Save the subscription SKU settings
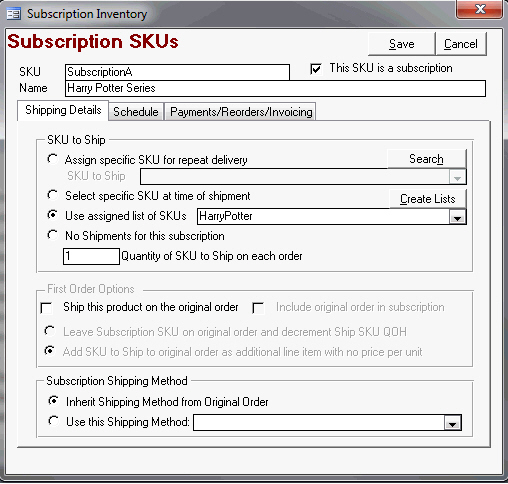 pyautogui.click(x=401, y=44)
